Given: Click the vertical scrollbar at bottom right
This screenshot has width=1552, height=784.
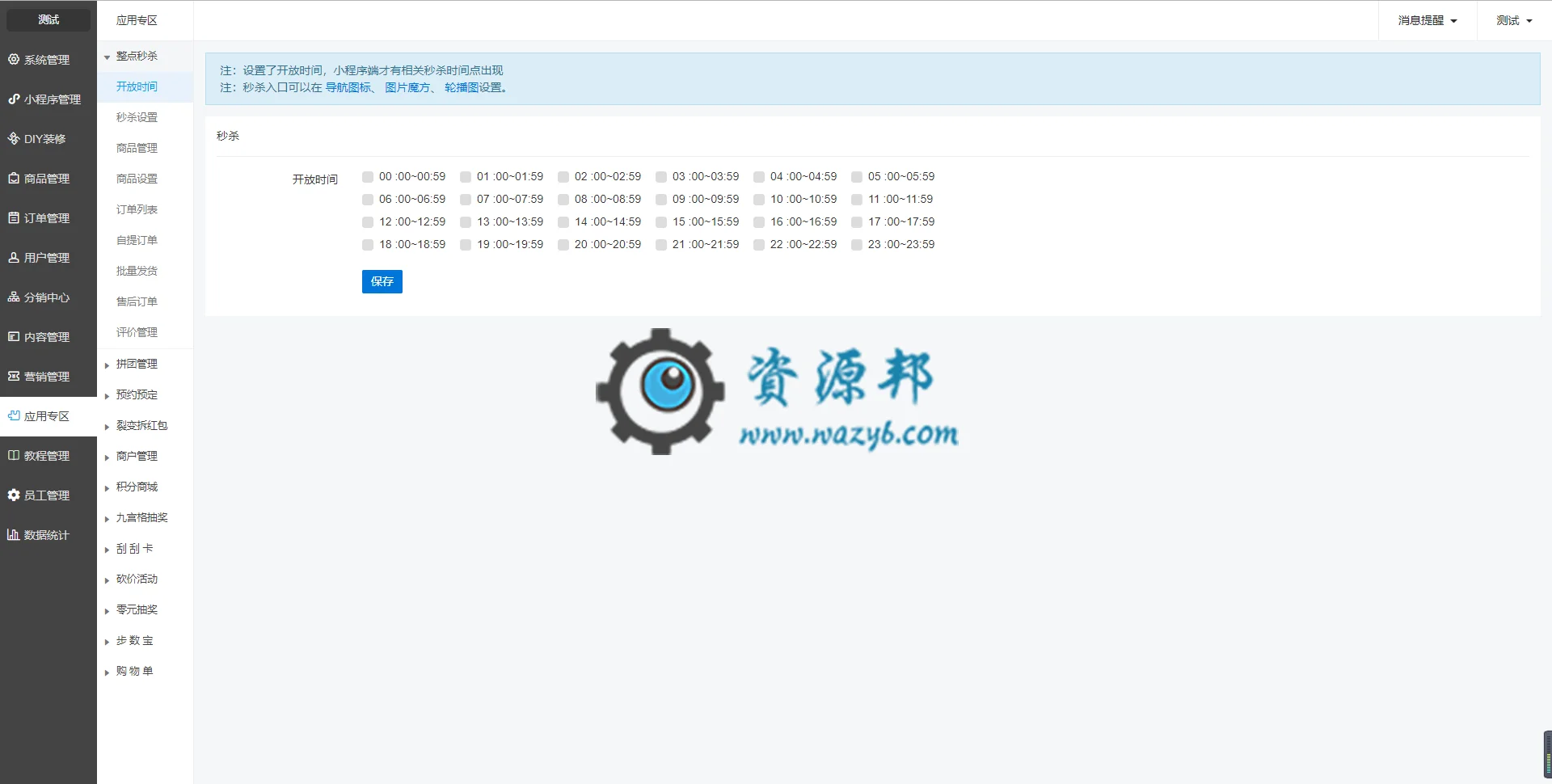Looking at the screenshot, I should [1547, 755].
